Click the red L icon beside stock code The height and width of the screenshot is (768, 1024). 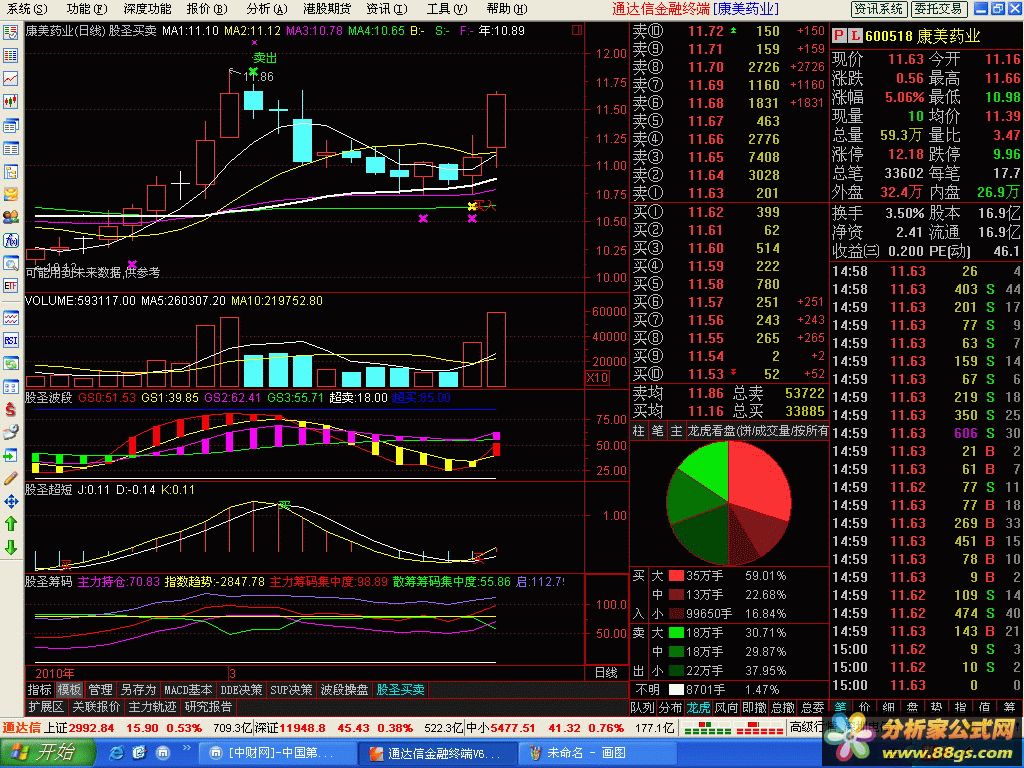(x=854, y=36)
